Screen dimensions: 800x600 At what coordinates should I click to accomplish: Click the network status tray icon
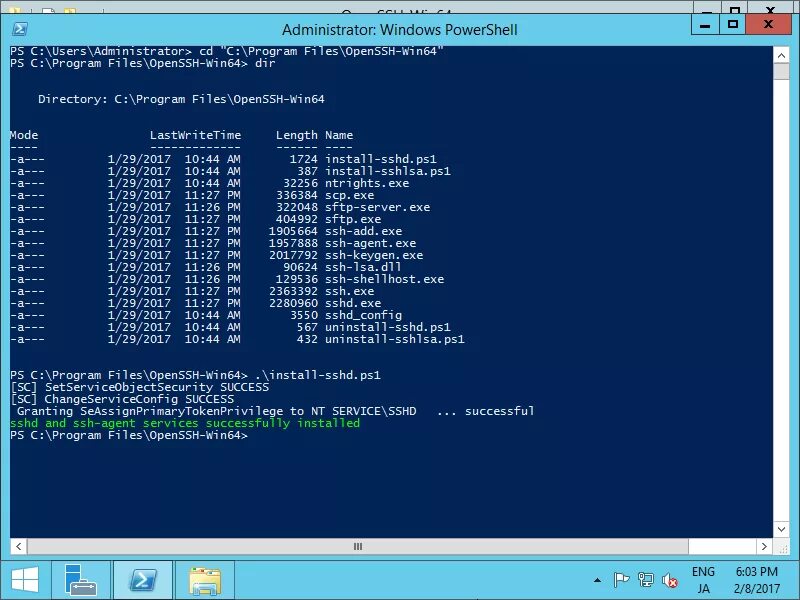click(645, 580)
